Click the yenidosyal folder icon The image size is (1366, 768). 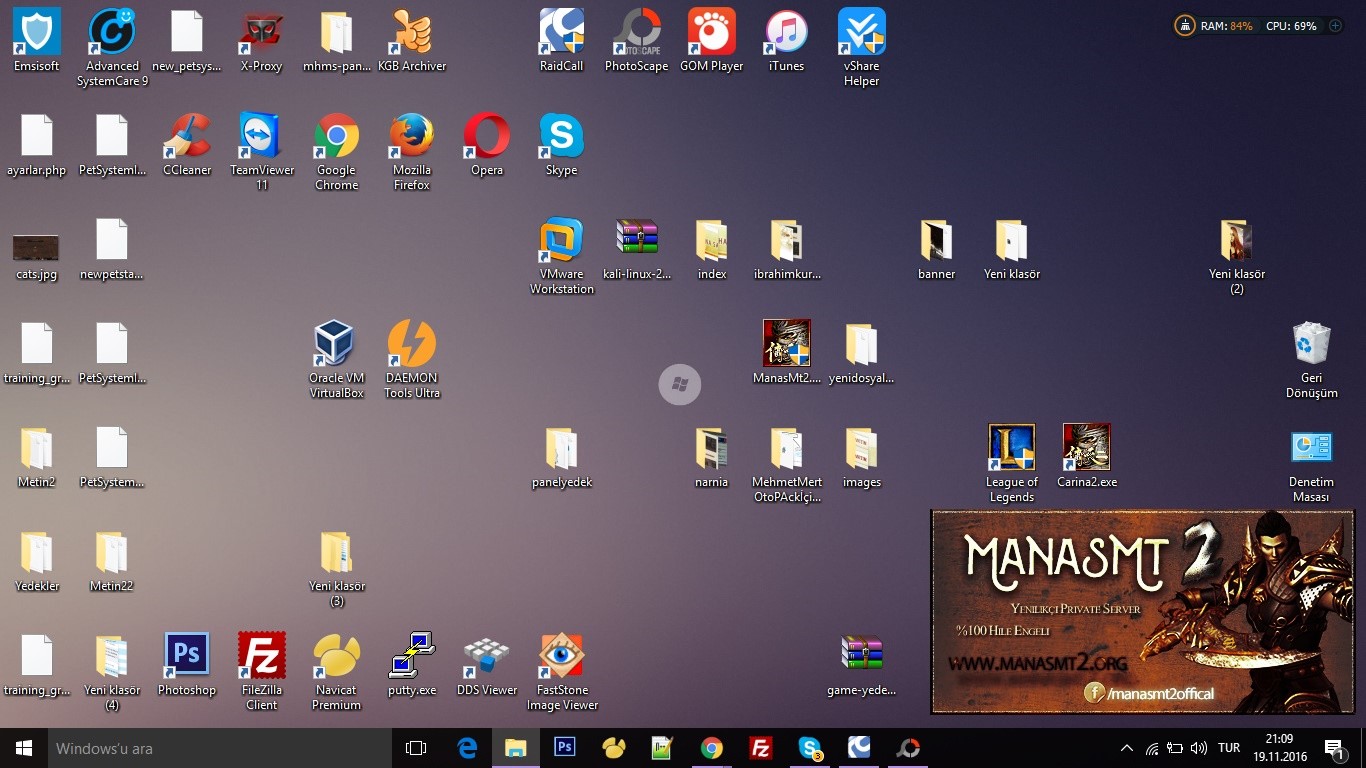[862, 352]
